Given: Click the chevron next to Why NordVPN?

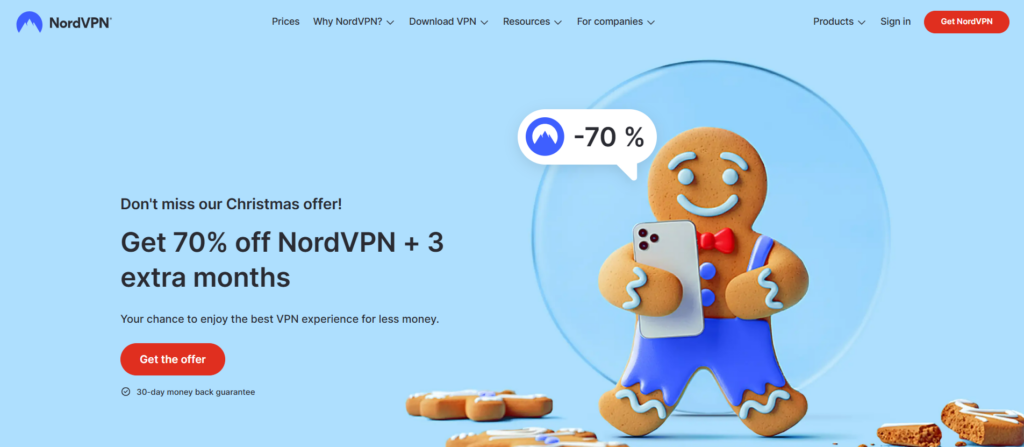Looking at the screenshot, I should point(391,22).
